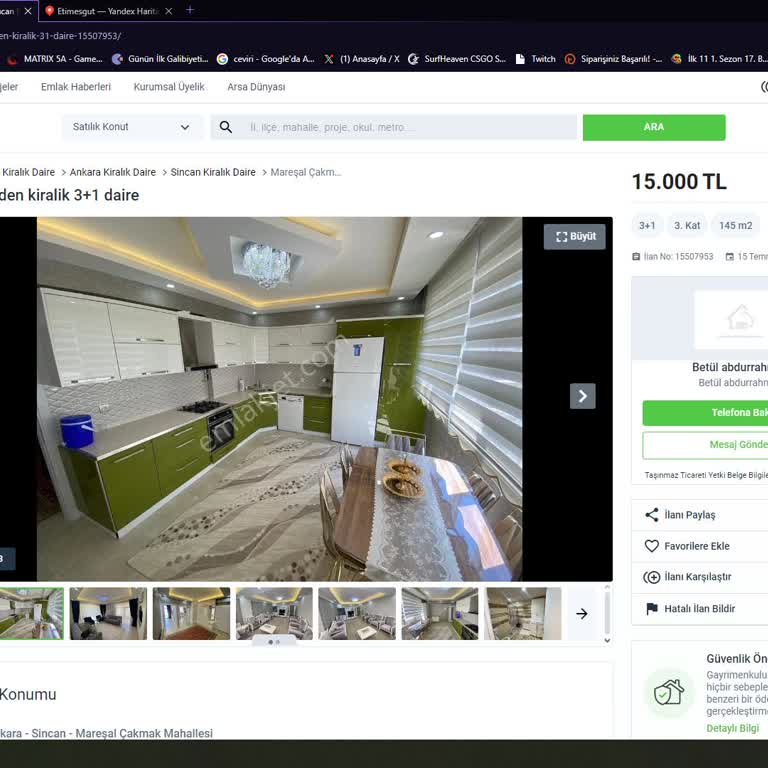Click the Mesaj Gönder button
The image size is (768, 768).
coord(705,445)
